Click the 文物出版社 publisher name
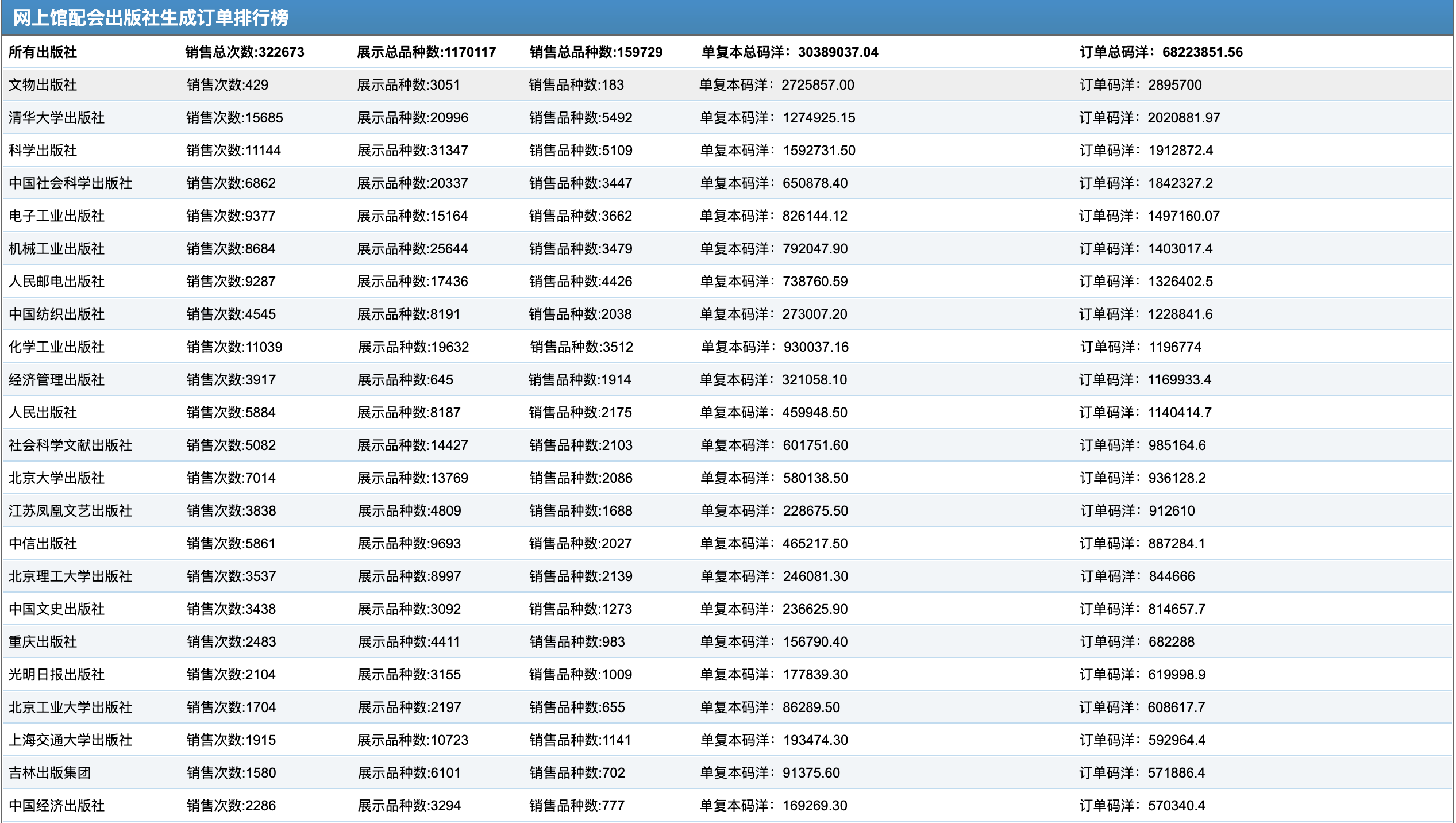The image size is (1456, 823). click(43, 85)
